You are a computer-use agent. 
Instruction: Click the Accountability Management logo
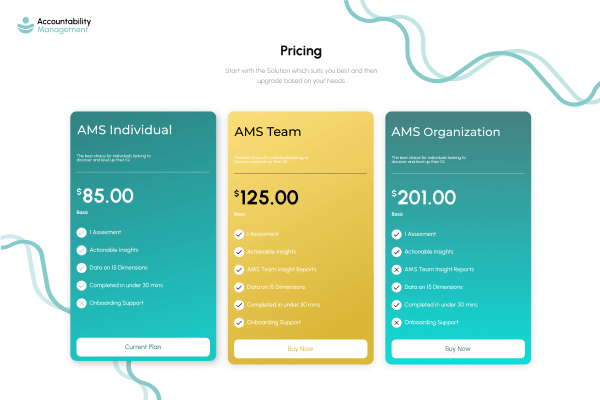pos(53,25)
